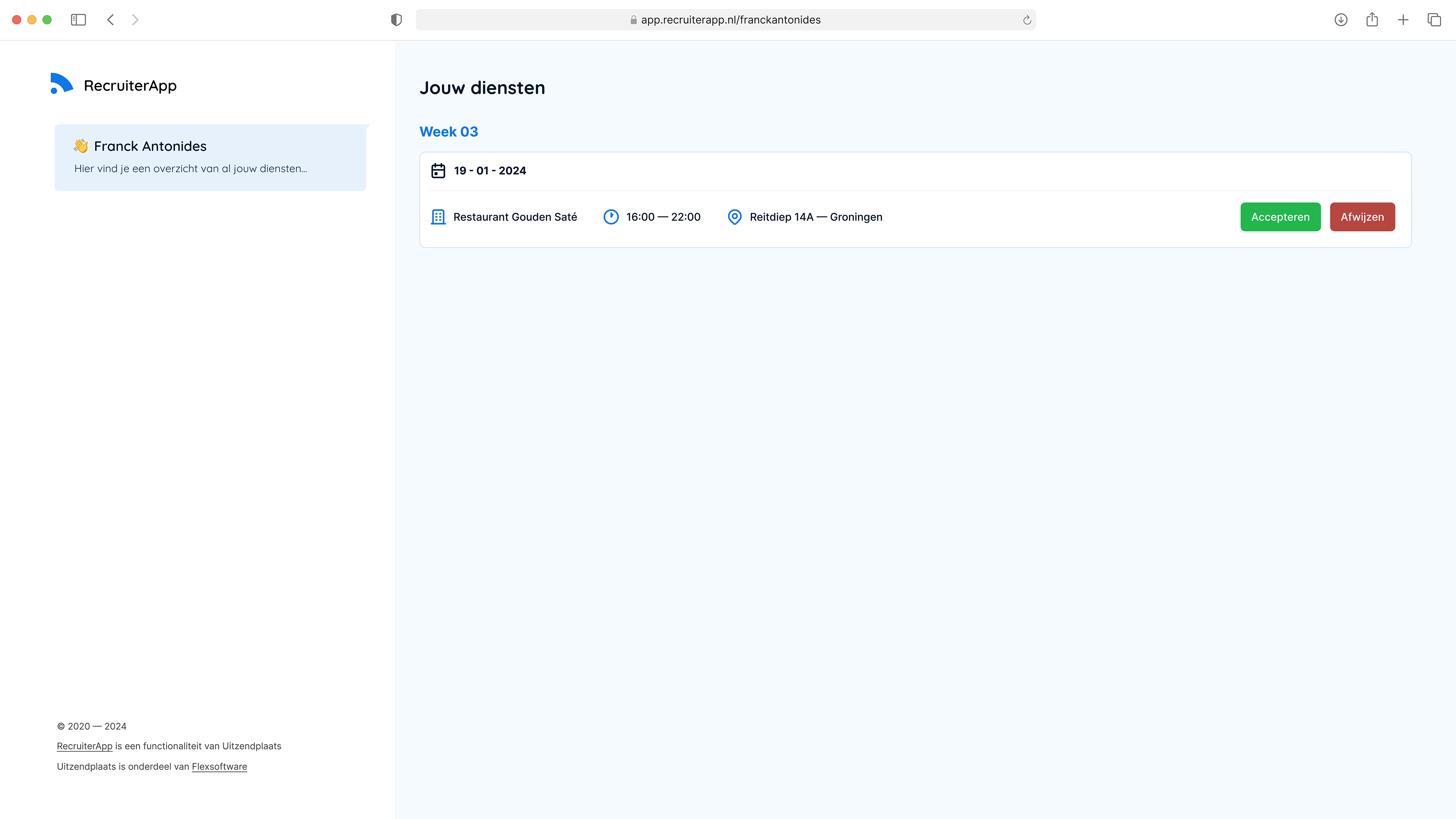Open a new tab with the plus icon
This screenshot has height=819, width=1456.
pos(1404,20)
